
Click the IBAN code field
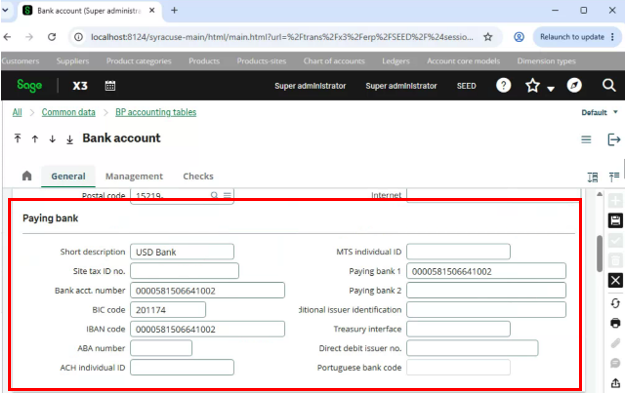pos(207,329)
